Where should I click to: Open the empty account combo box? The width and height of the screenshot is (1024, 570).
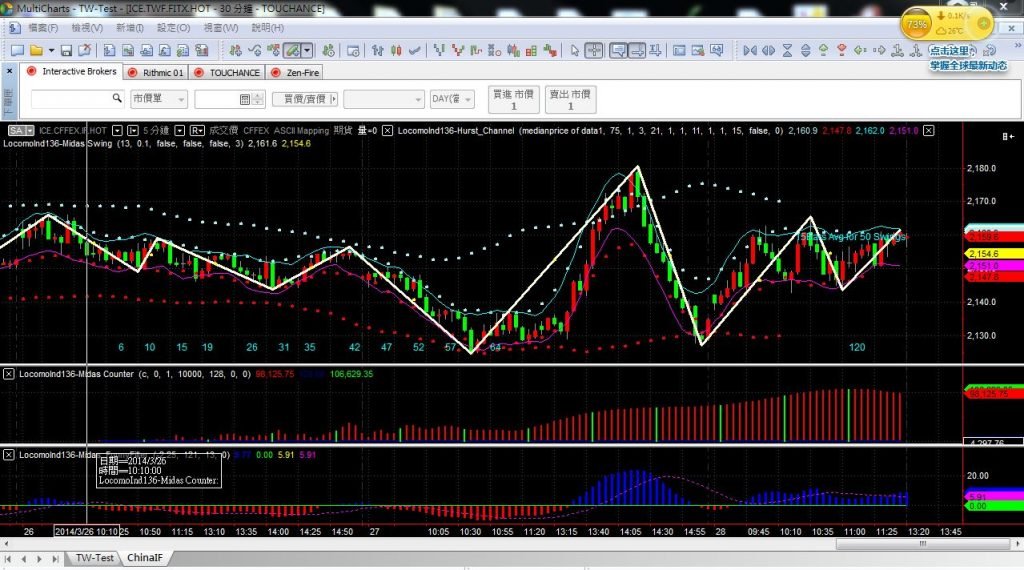[384, 99]
